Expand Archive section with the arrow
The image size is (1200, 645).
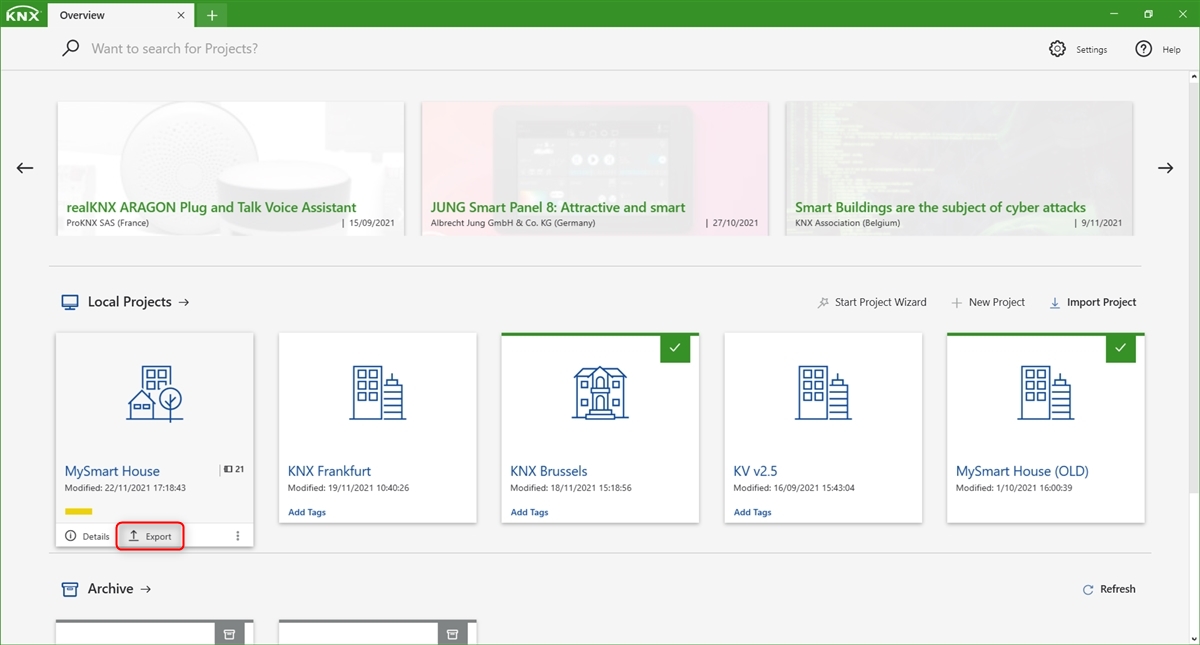146,589
